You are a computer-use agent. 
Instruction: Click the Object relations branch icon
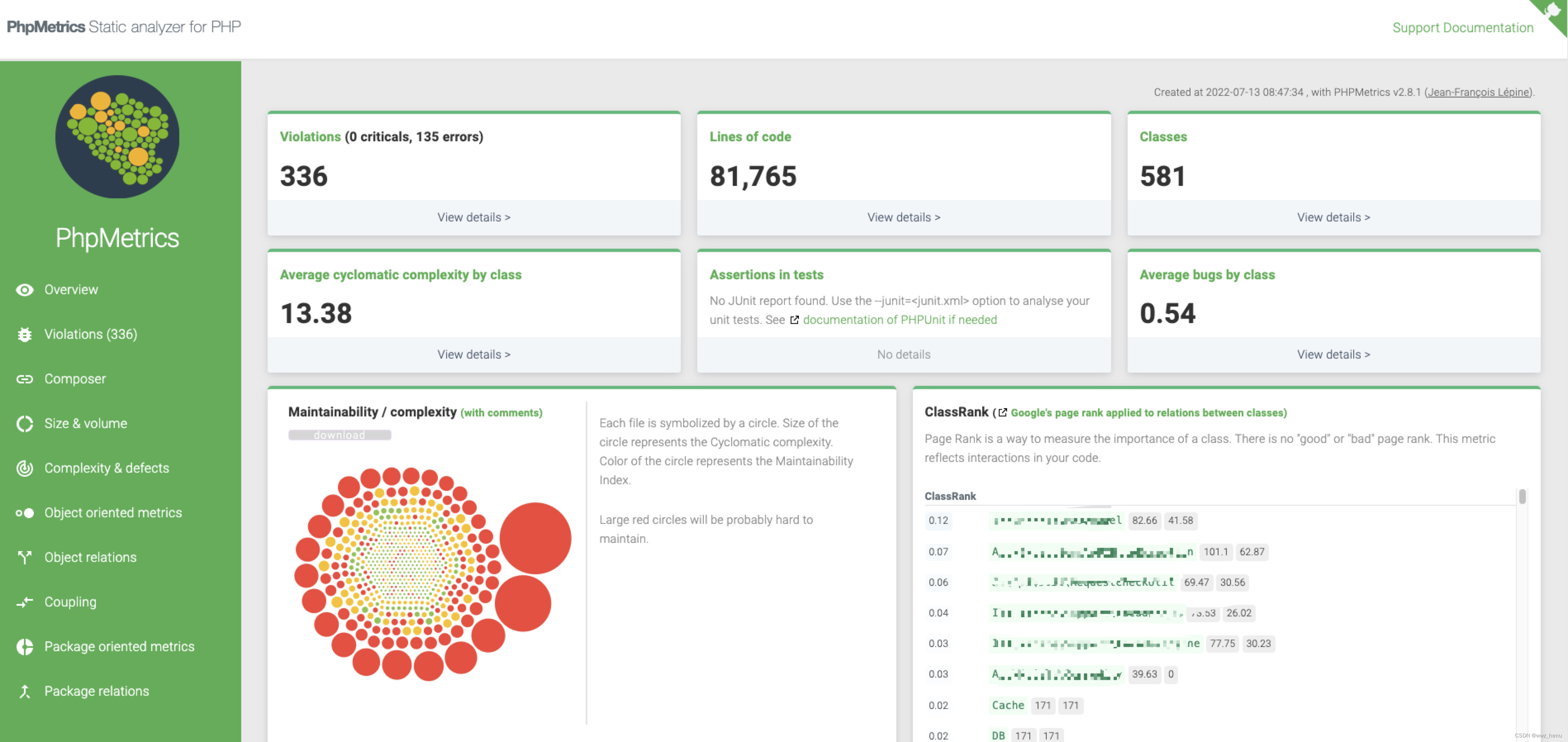24,557
